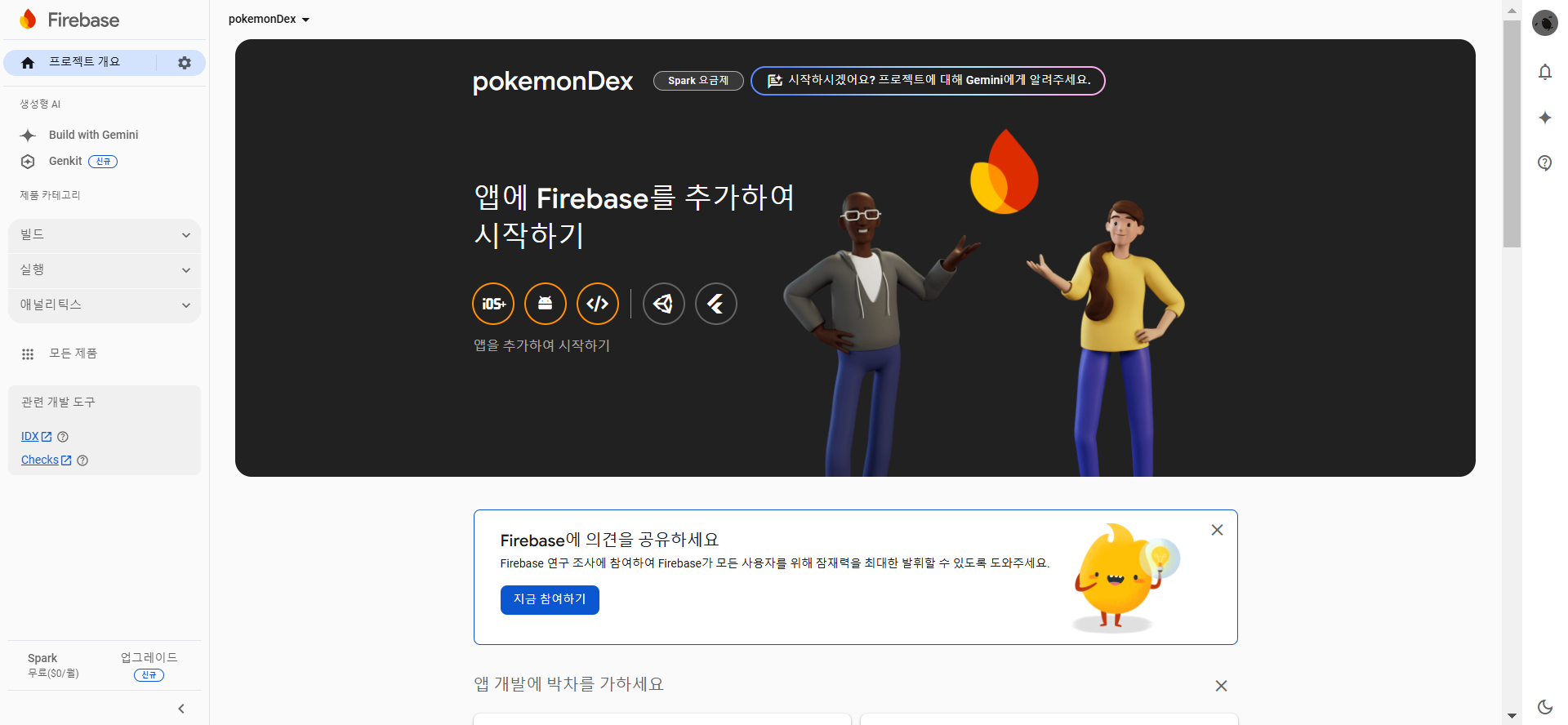Click Gemini project prompt button
Image resolution: width=1568 pixels, height=725 pixels.
point(928,81)
